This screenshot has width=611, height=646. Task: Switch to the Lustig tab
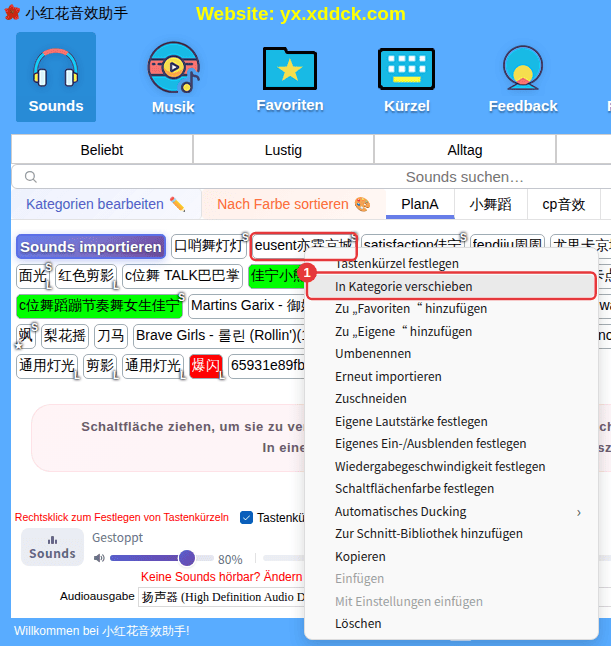[283, 150]
